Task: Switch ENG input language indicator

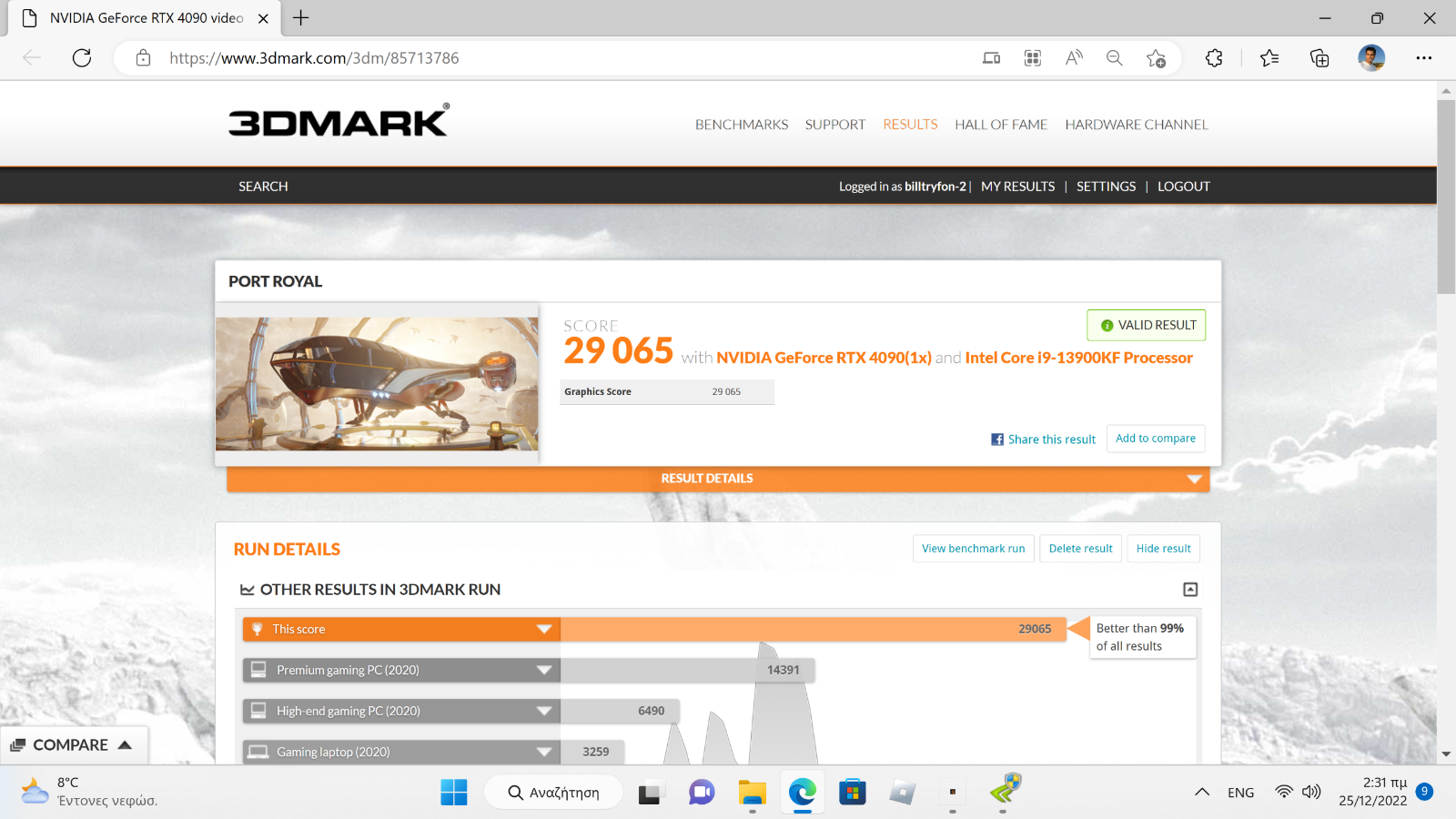Action: coord(1240,793)
